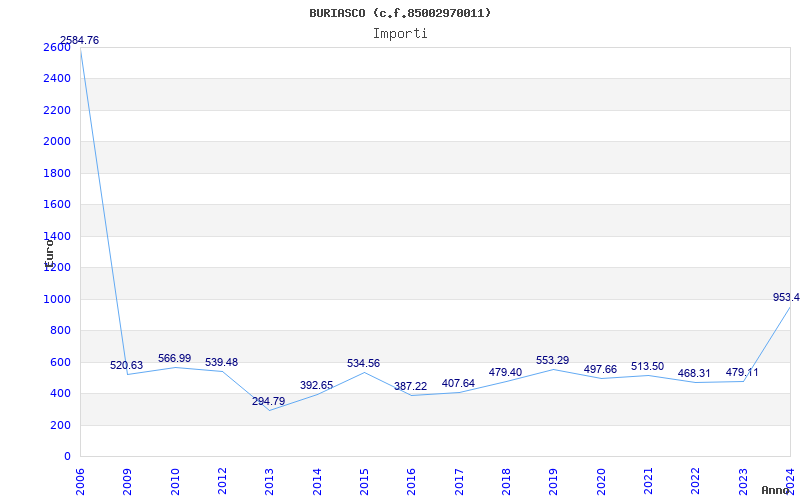Click the 1000 y-axis value
800x500 pixels.
(x=57, y=299)
